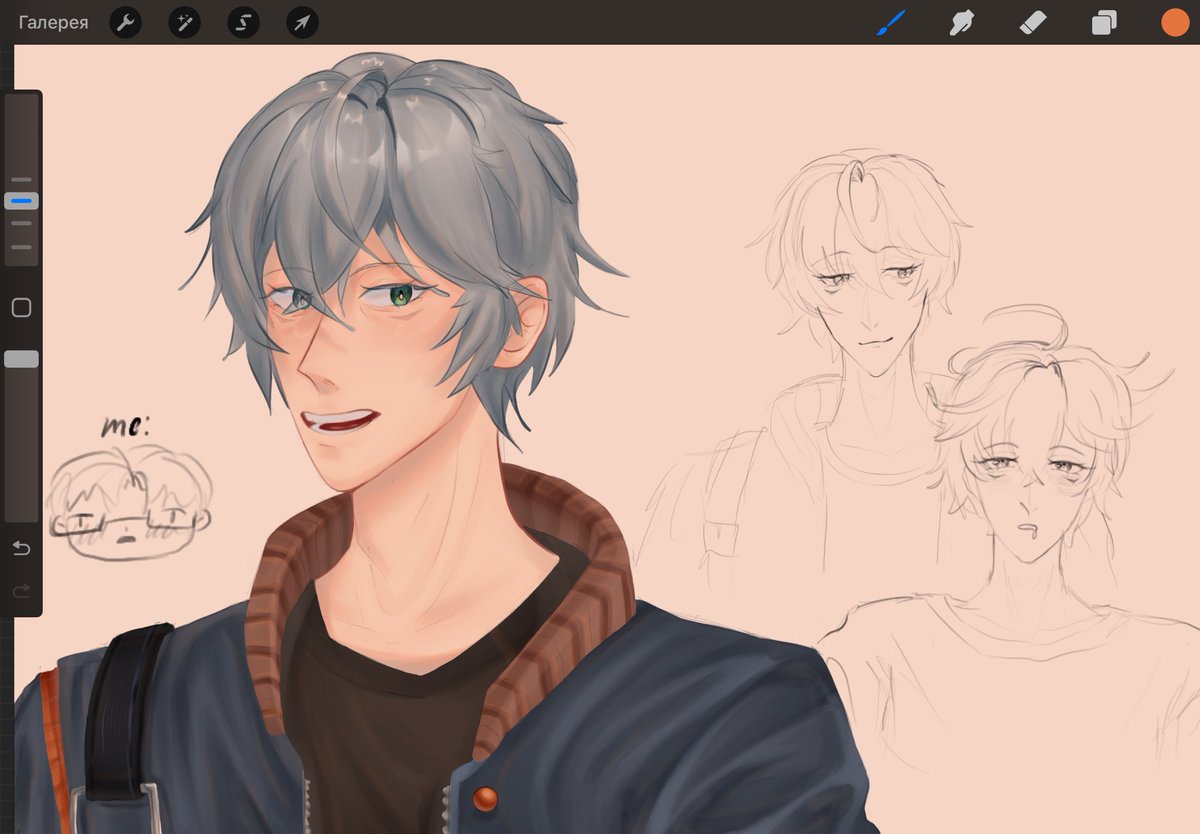Image resolution: width=1200 pixels, height=834 pixels.
Task: Activate the Selection tool
Action: 243,22
